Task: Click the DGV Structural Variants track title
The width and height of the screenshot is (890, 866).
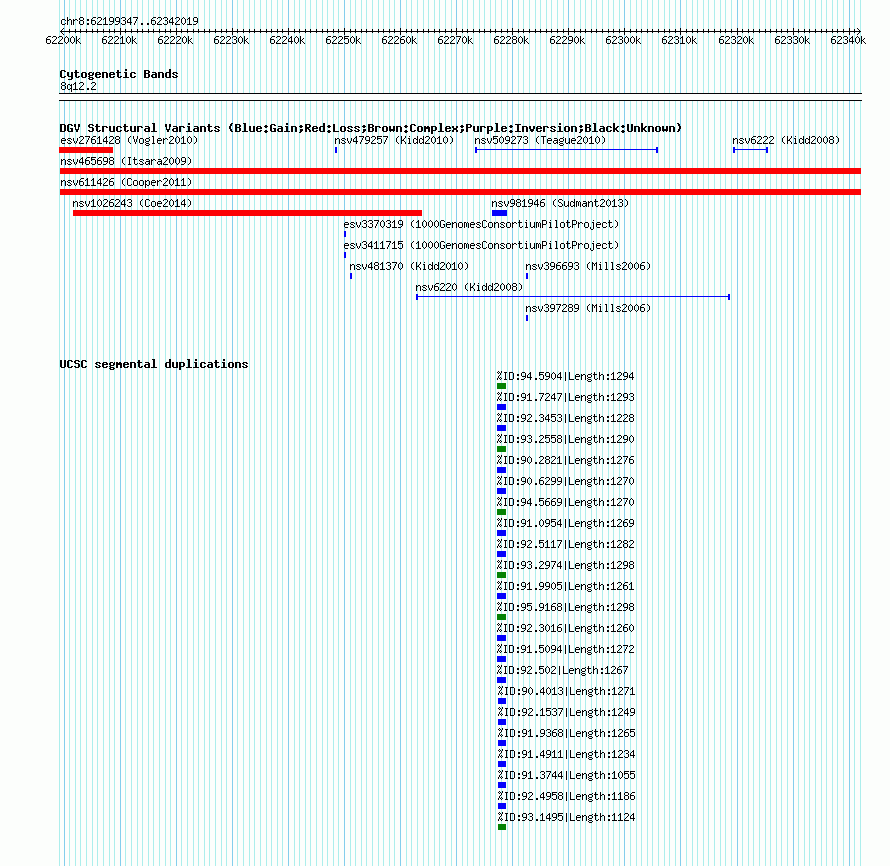Action: (370, 128)
